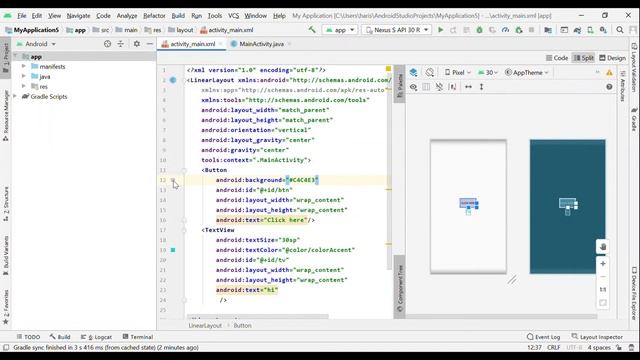Click the vertical expand arrow icon
The height and width of the screenshot is (360, 640).
[482, 87]
